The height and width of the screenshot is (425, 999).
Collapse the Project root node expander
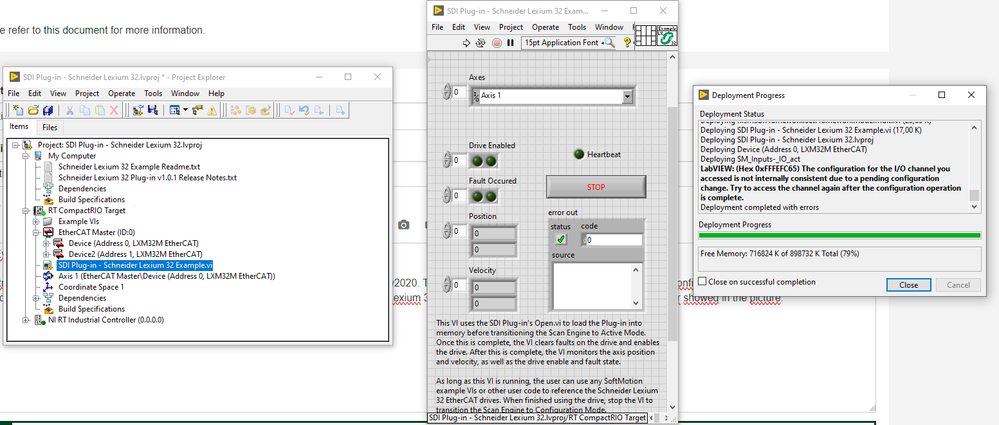(x=15, y=145)
